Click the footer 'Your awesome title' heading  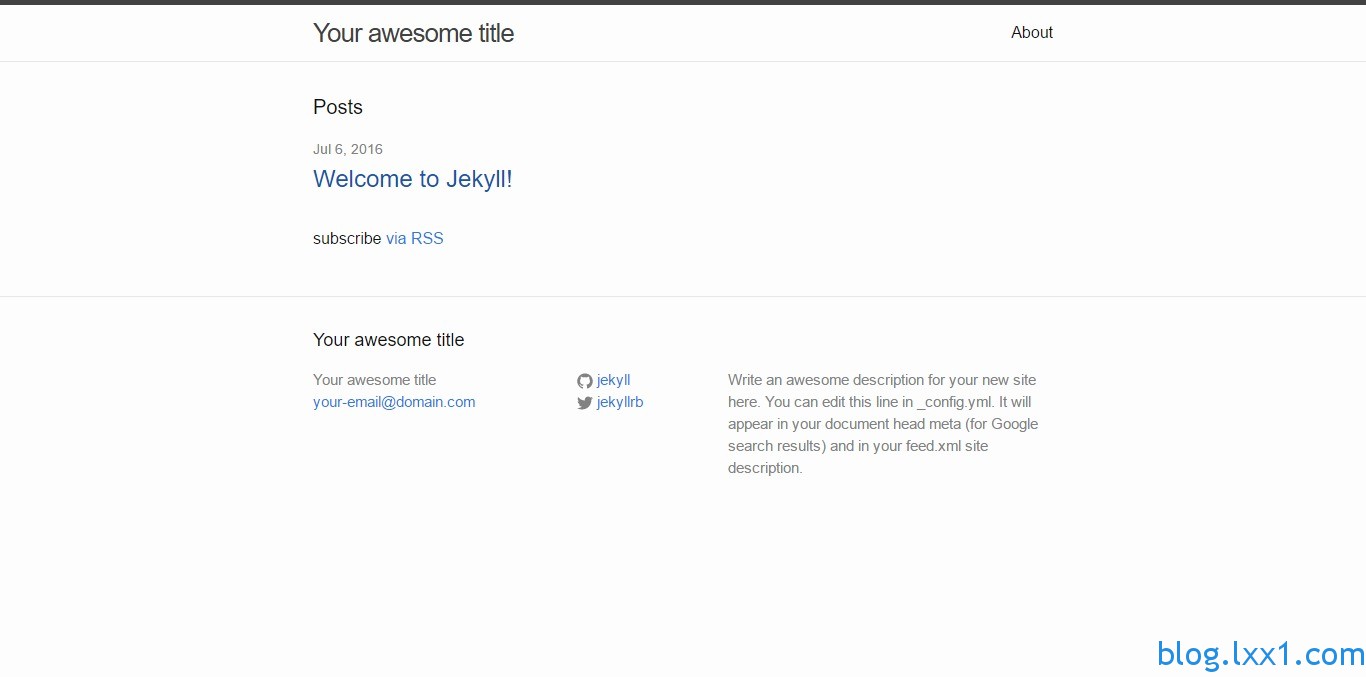click(389, 340)
